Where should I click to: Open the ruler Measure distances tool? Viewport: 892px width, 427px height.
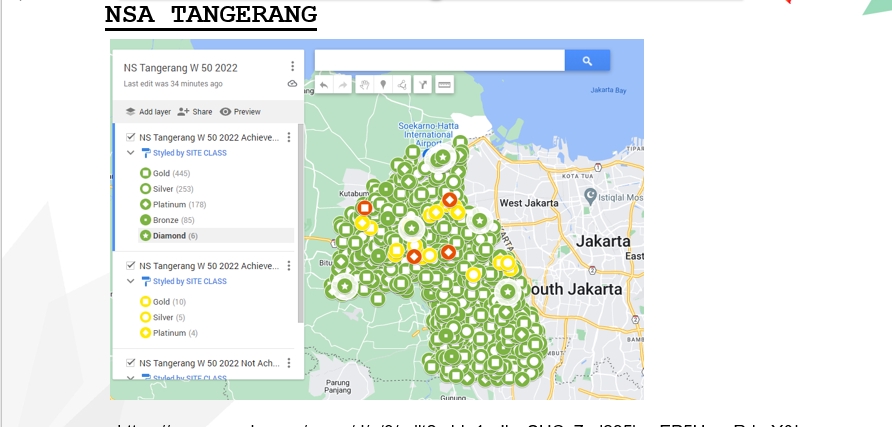(x=444, y=85)
